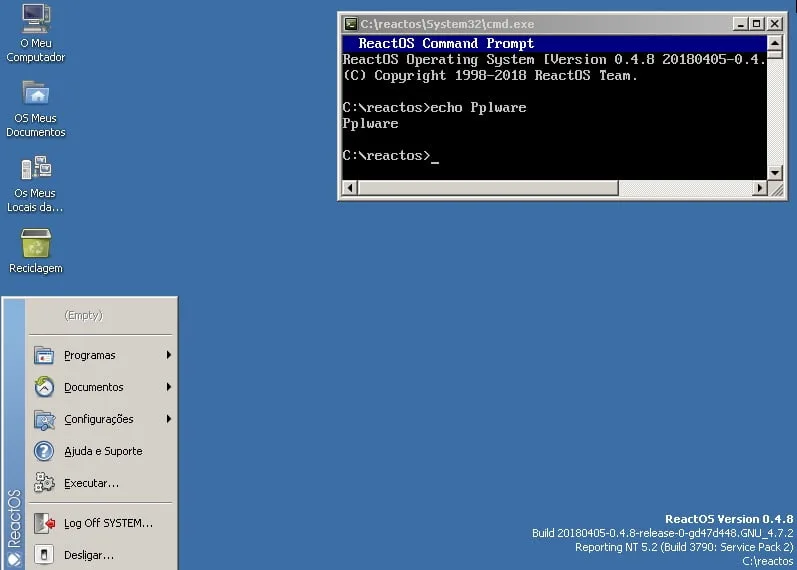Screen dimensions: 797x570
Task: Minimize the cmd.exe window
Action: pyautogui.click(x=741, y=23)
